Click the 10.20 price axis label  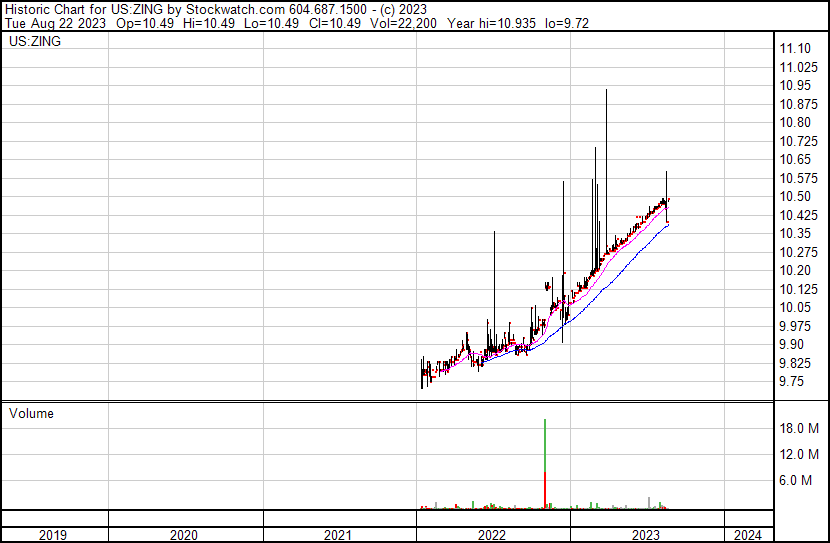794,270
